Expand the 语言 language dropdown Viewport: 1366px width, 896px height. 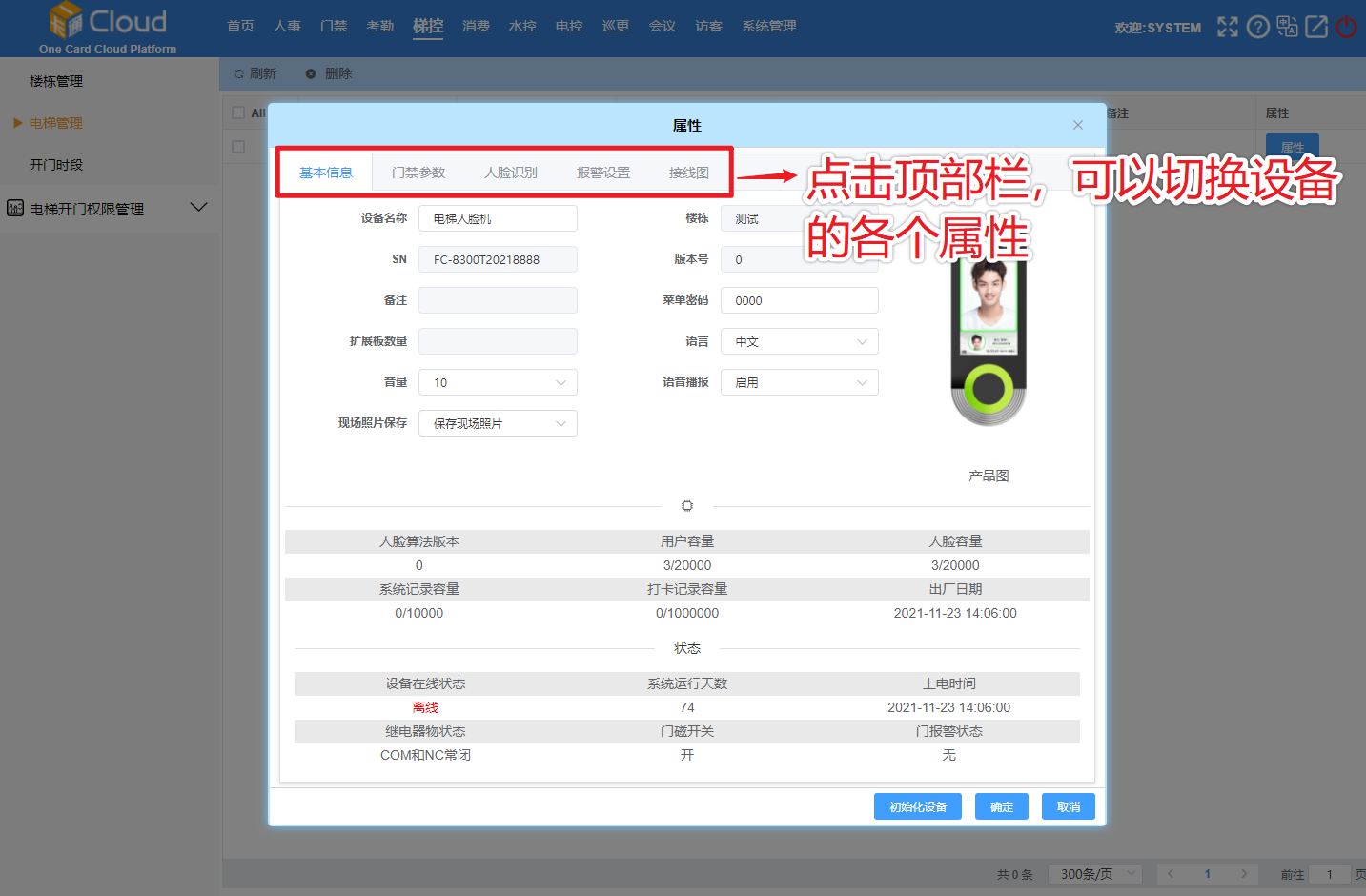point(799,341)
